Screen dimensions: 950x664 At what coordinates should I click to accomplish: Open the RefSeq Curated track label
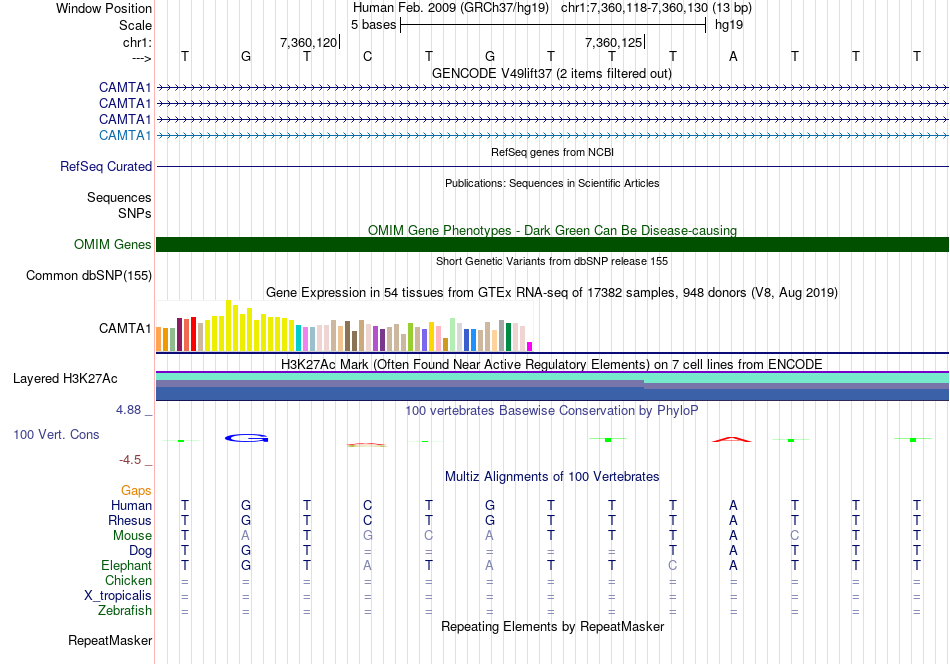[x=106, y=166]
